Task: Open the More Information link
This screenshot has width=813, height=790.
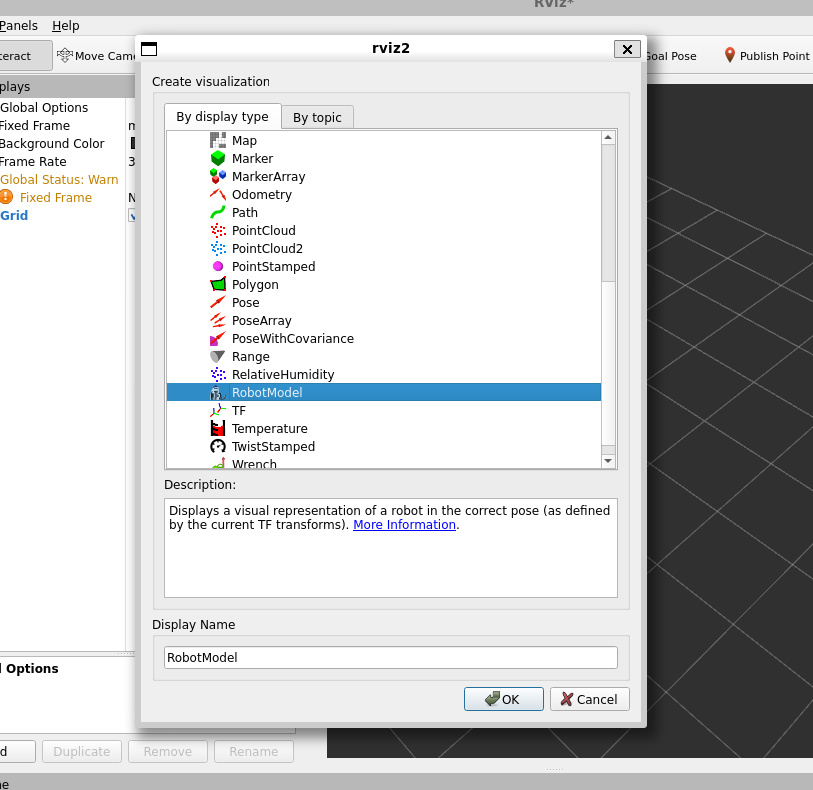Action: tap(404, 525)
